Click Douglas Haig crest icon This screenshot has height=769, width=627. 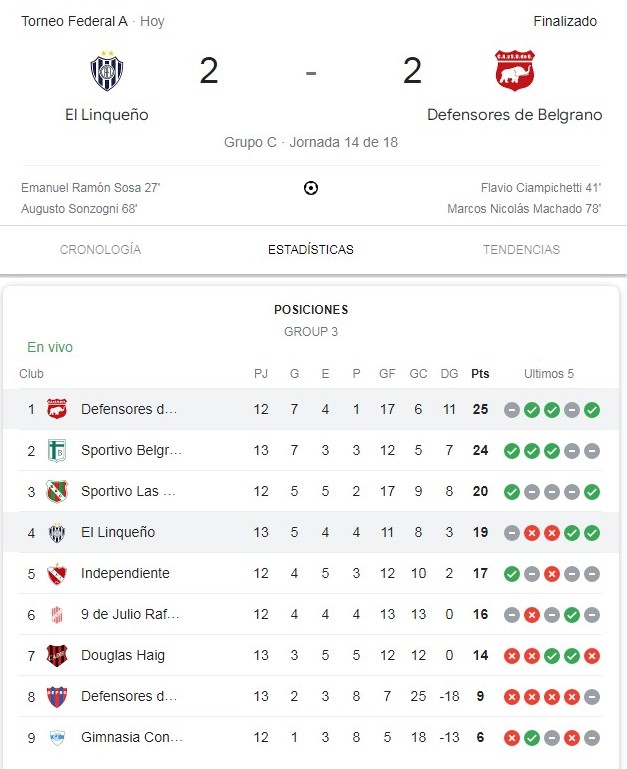coord(57,655)
